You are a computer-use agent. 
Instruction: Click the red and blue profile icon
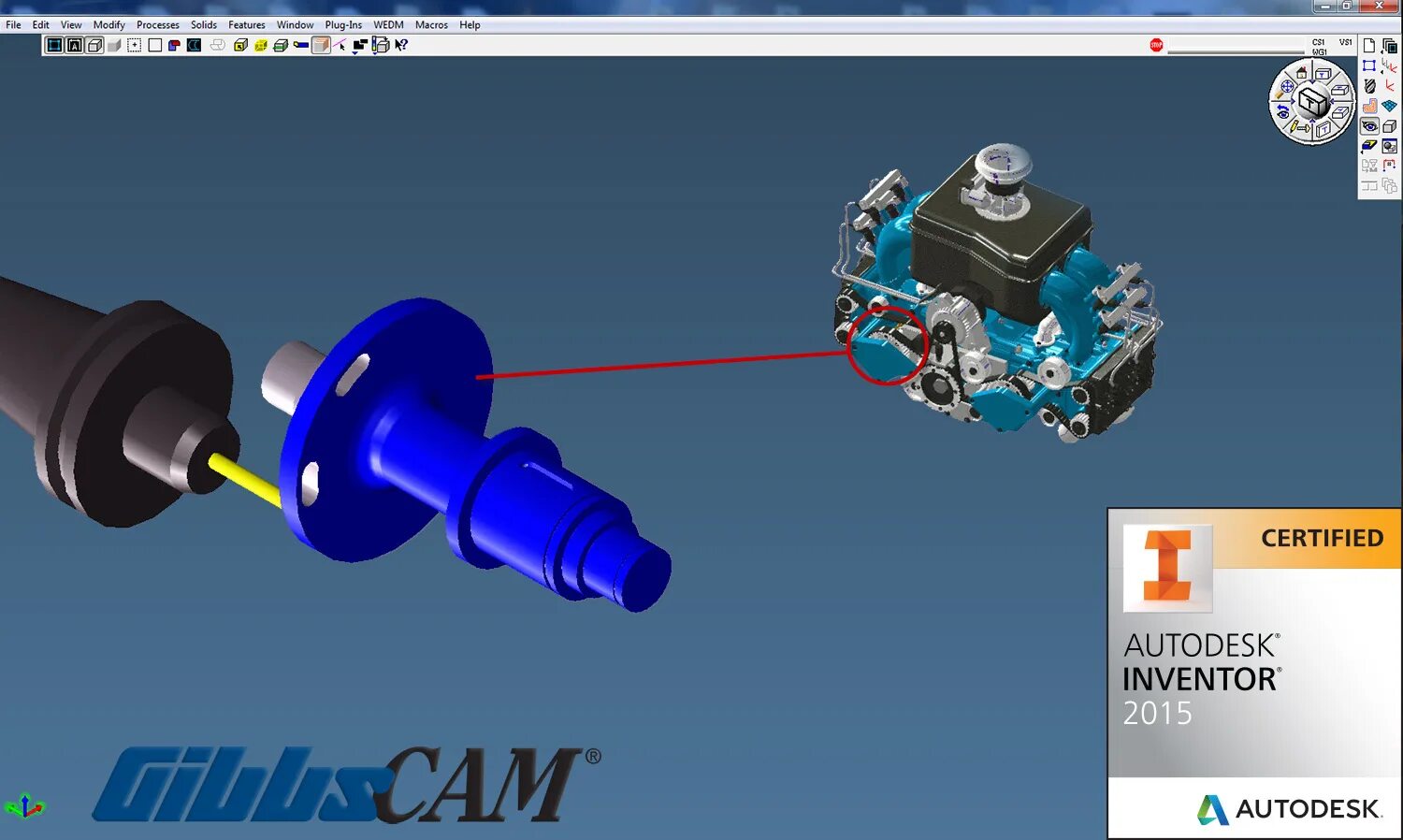(174, 45)
